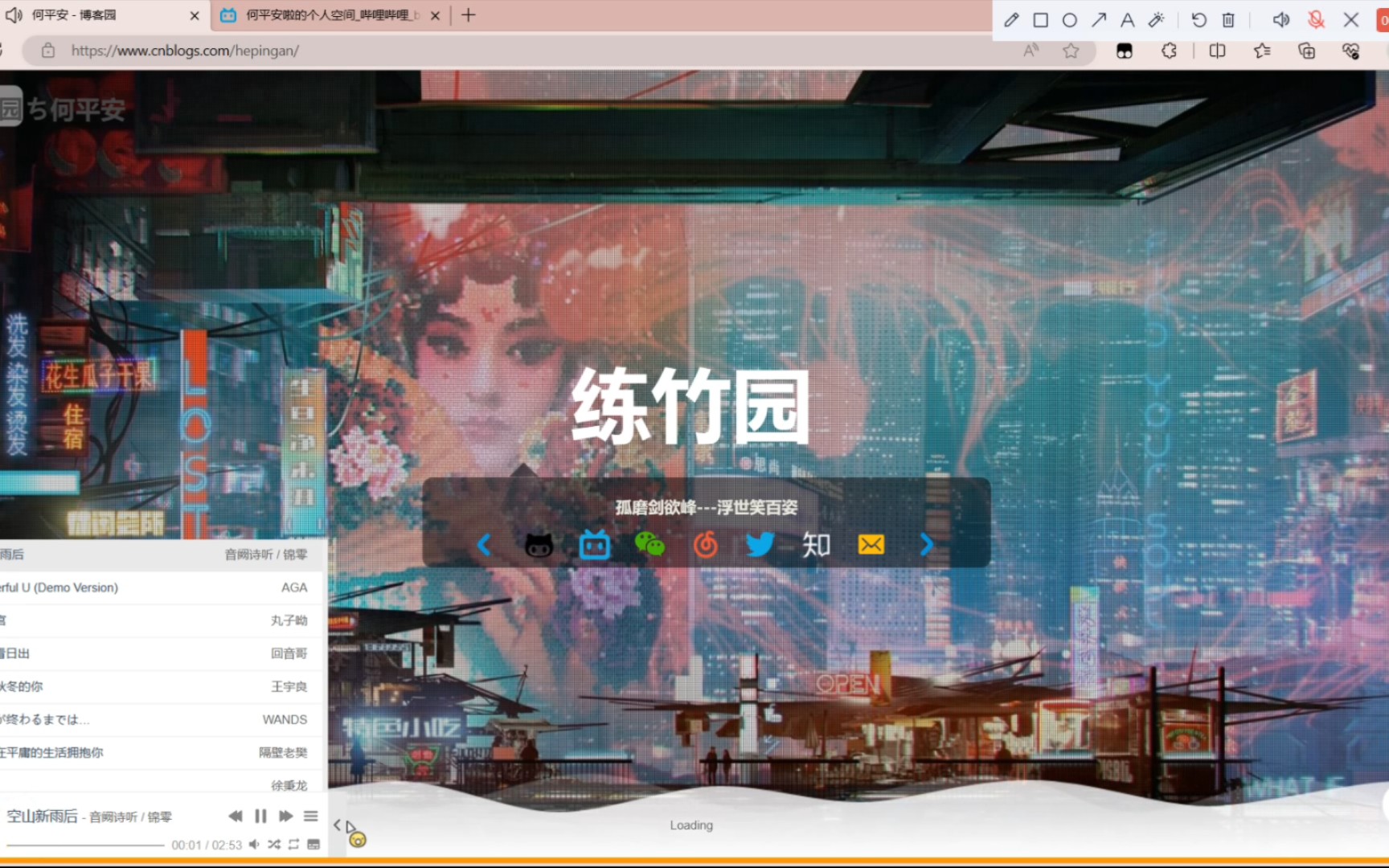
Task: Close the recorder annotation toolbar
Action: 1351,20
